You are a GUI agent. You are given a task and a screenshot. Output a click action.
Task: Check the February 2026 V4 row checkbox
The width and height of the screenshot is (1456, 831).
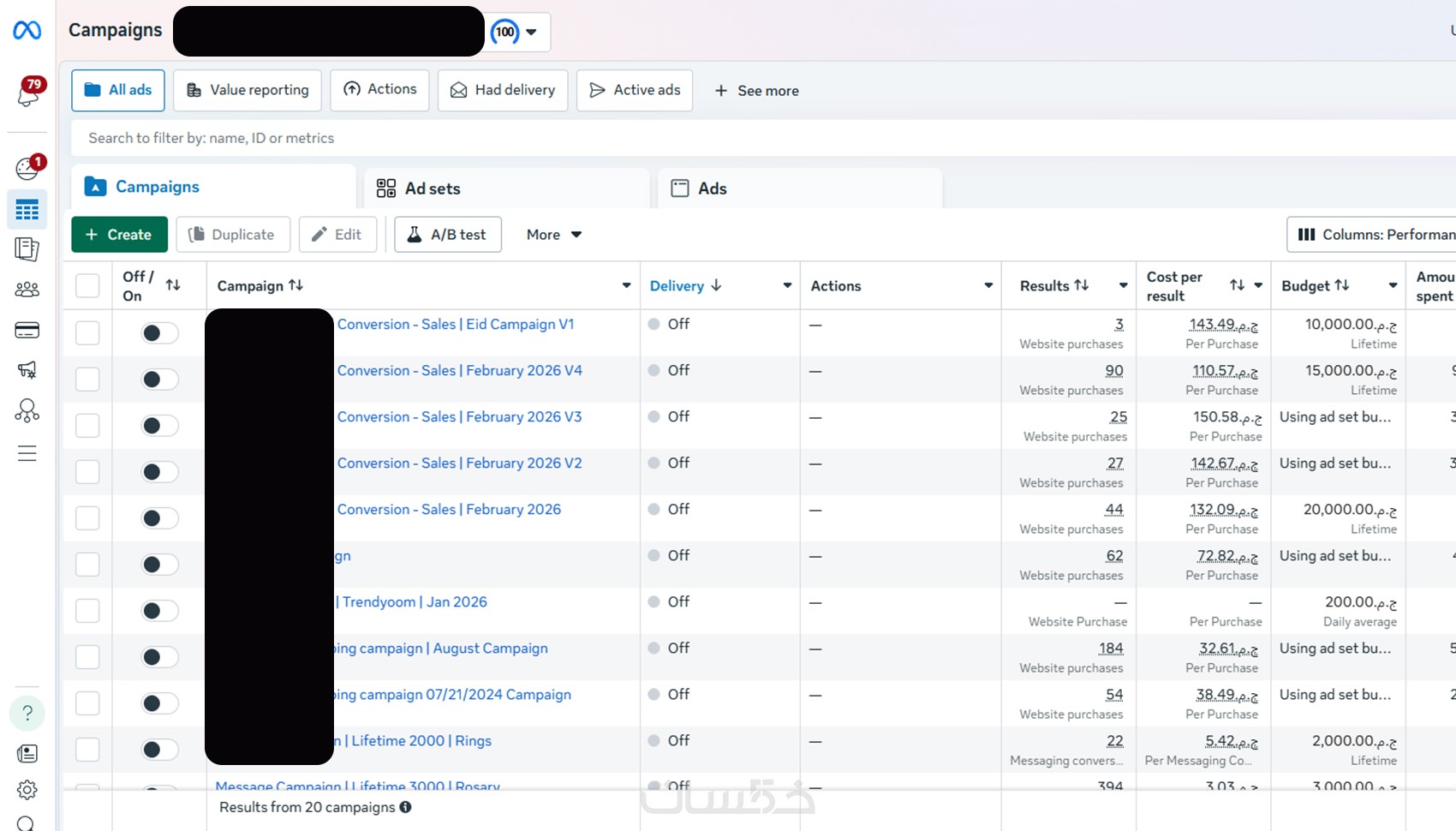87,379
